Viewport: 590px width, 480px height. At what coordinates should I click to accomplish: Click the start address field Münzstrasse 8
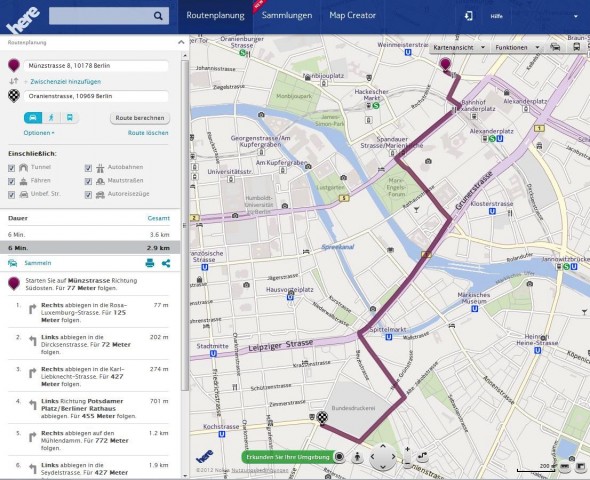coord(96,66)
